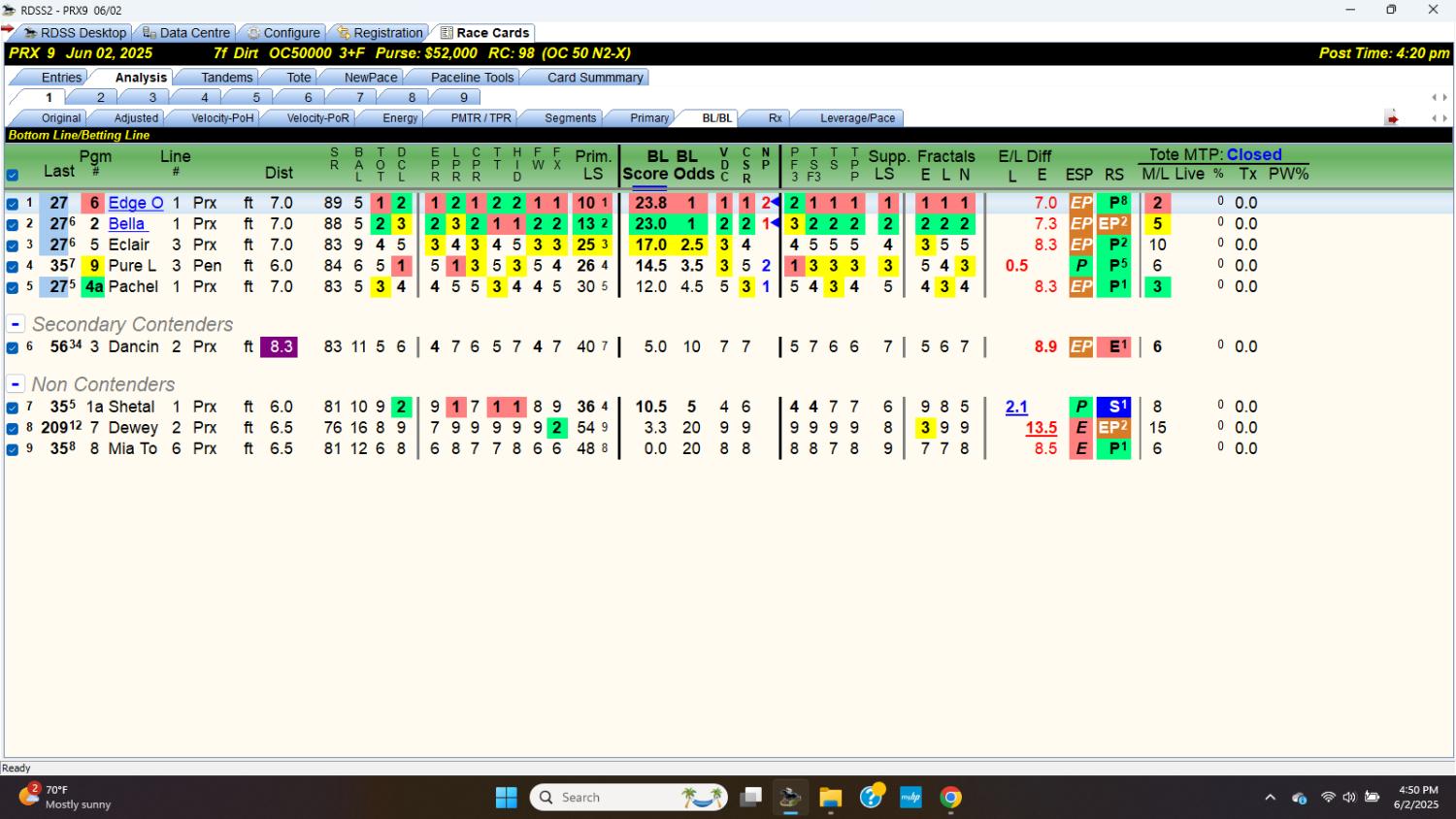Screen dimensions: 1456x819
Task: Uncheck the Dancin row checkbox
Action: [x=12, y=347]
